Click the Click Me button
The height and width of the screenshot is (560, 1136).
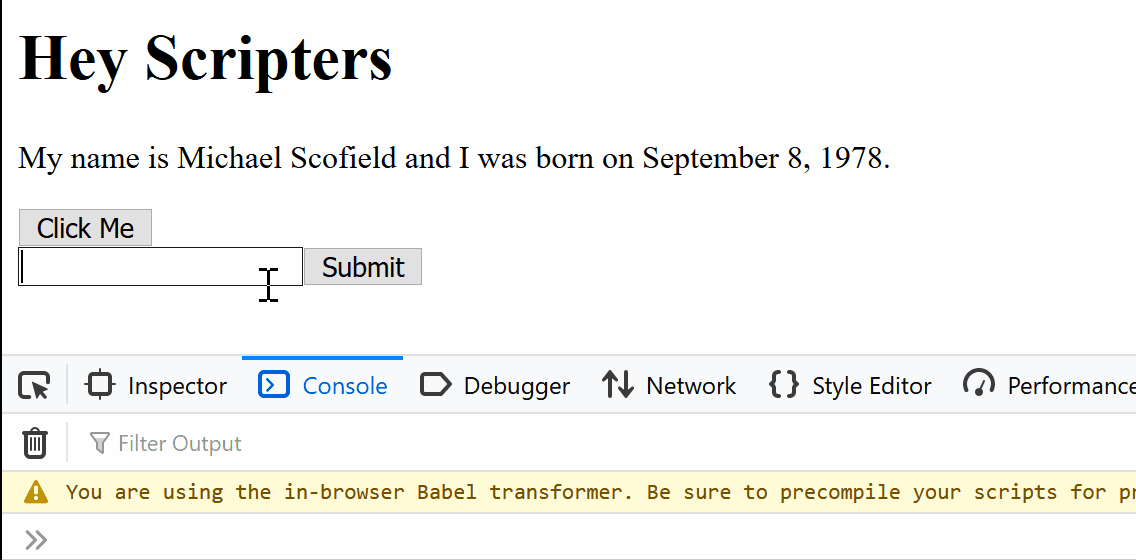[85, 228]
